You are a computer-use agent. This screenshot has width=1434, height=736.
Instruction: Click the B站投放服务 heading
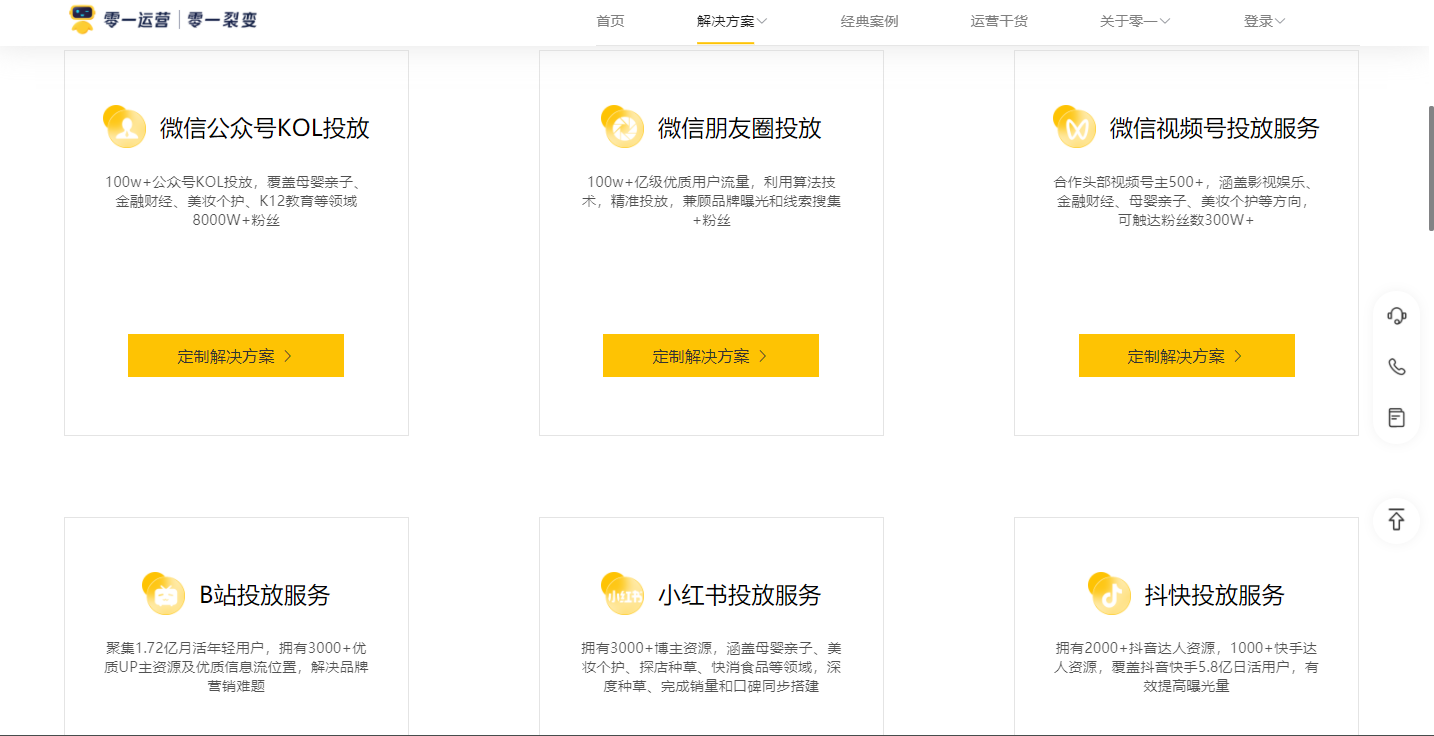[265, 595]
